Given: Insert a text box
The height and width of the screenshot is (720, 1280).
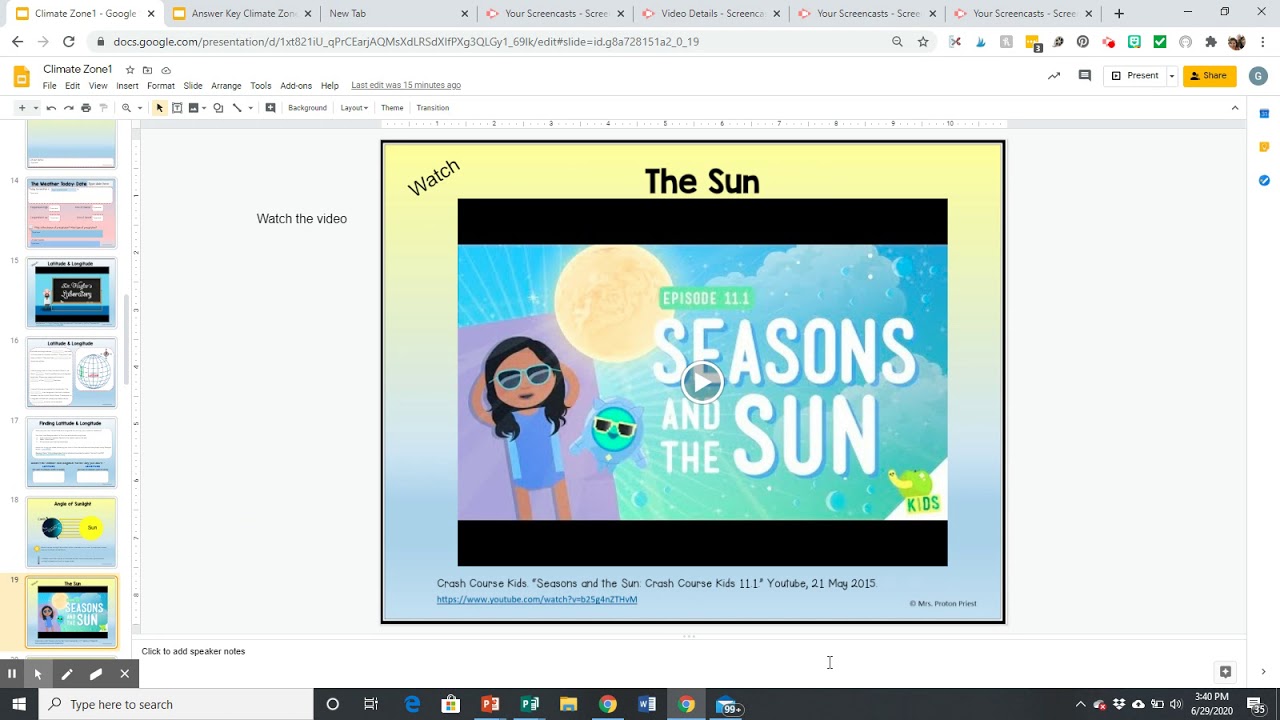Looking at the screenshot, I should tap(177, 108).
